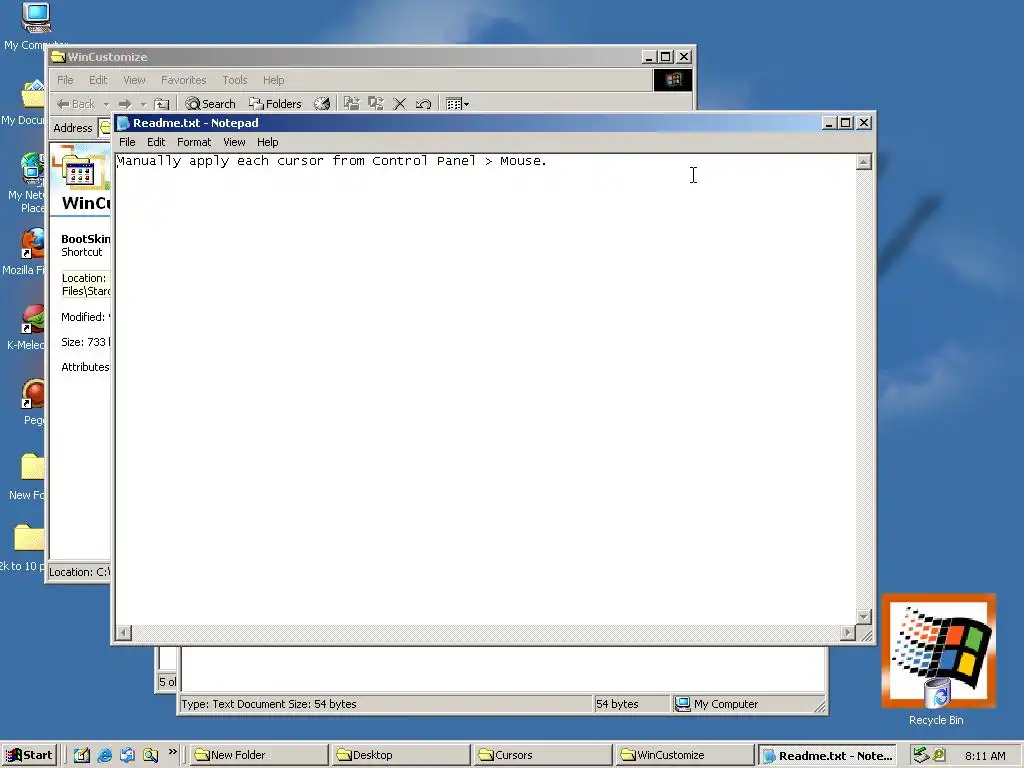The width and height of the screenshot is (1024, 768).
Task: Click the Start button
Action: tap(29, 755)
